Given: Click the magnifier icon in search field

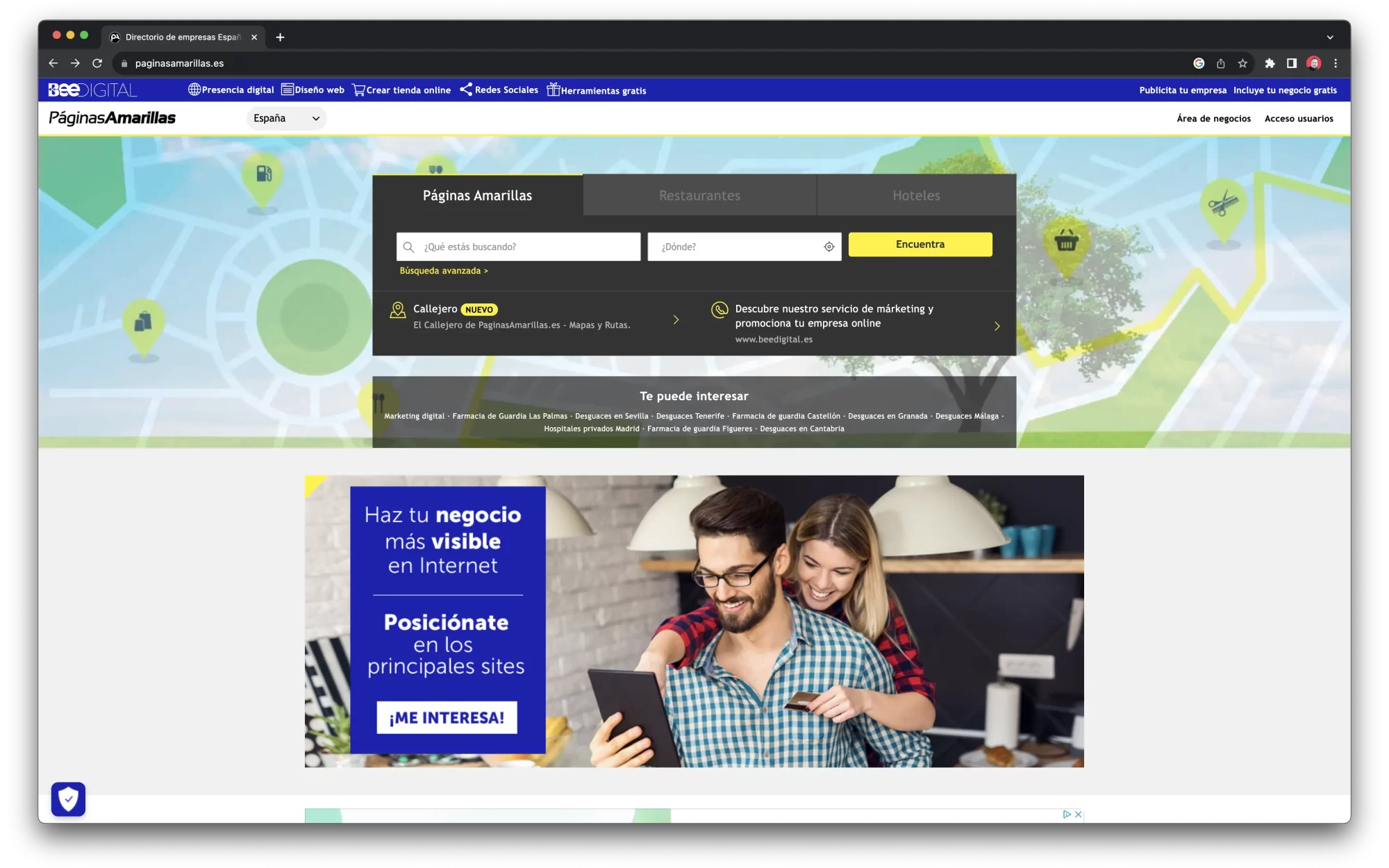Looking at the screenshot, I should click(408, 247).
